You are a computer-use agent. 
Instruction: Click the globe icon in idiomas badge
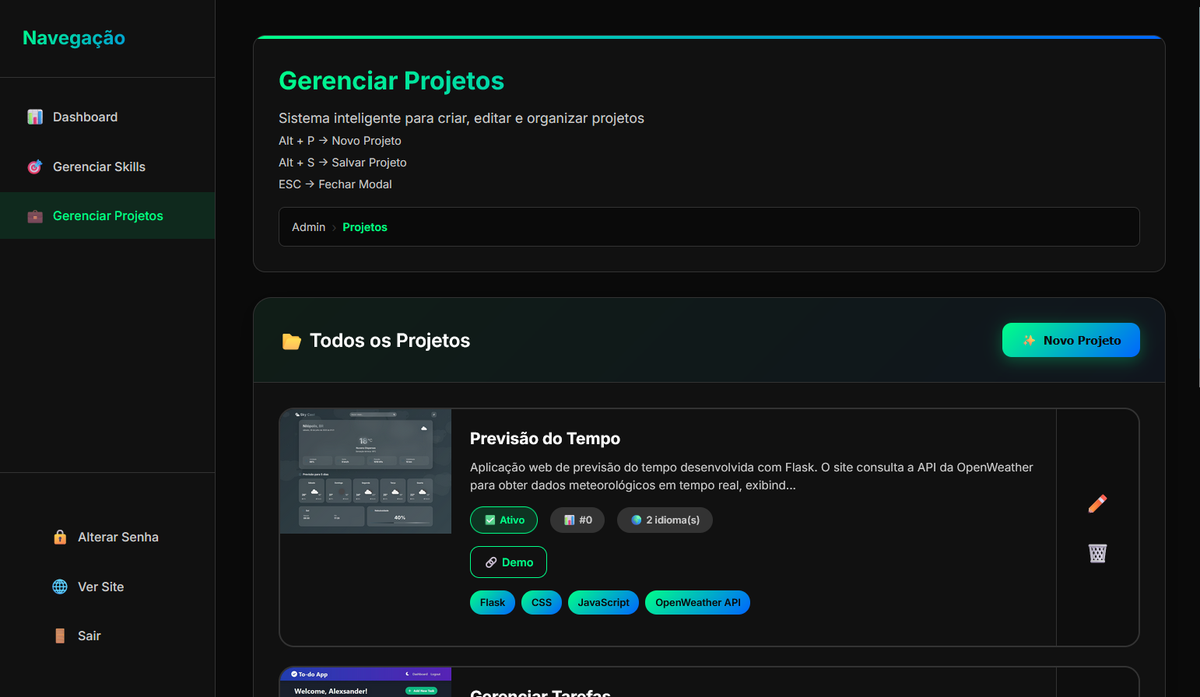636,520
